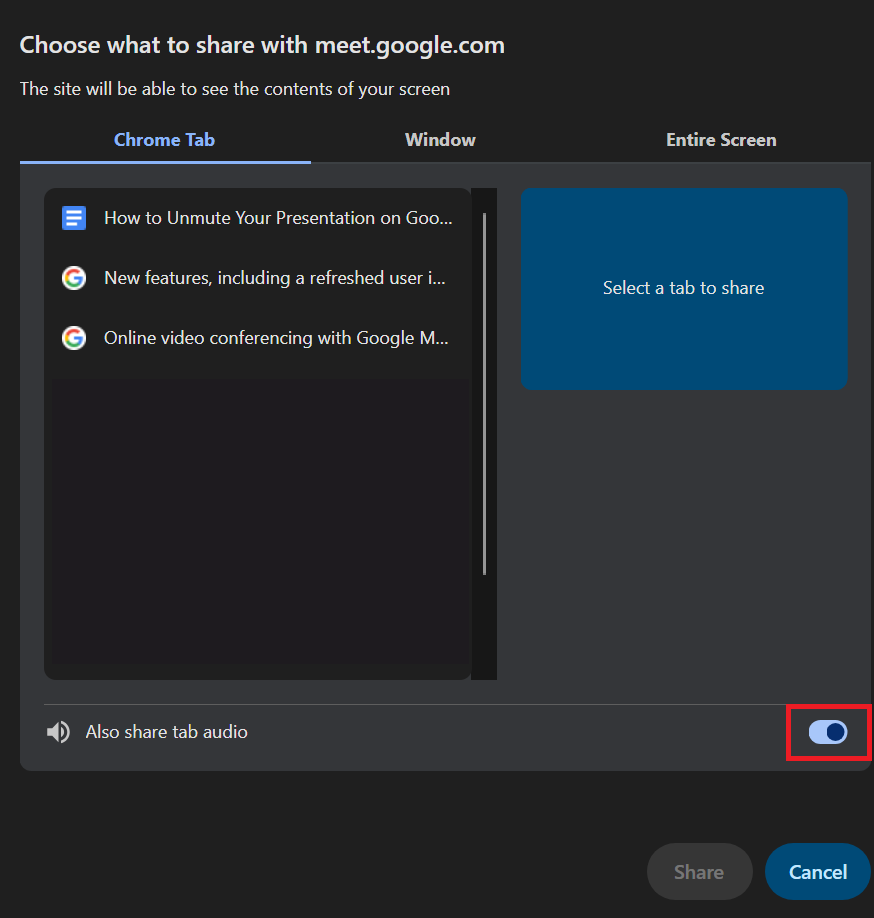Click the tab list vertical scrollbar

(484, 394)
